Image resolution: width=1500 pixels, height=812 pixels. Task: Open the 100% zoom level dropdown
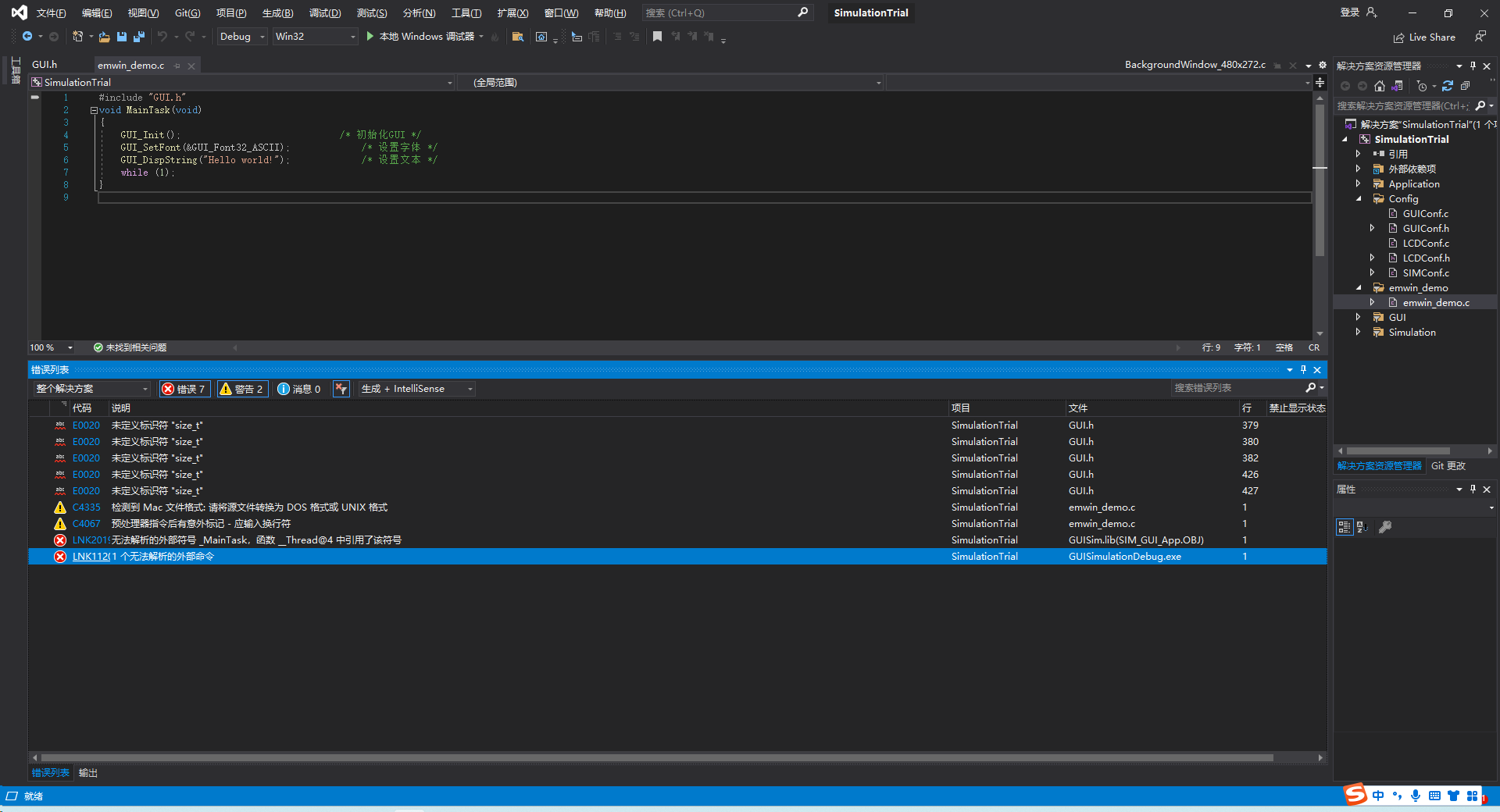(52, 347)
